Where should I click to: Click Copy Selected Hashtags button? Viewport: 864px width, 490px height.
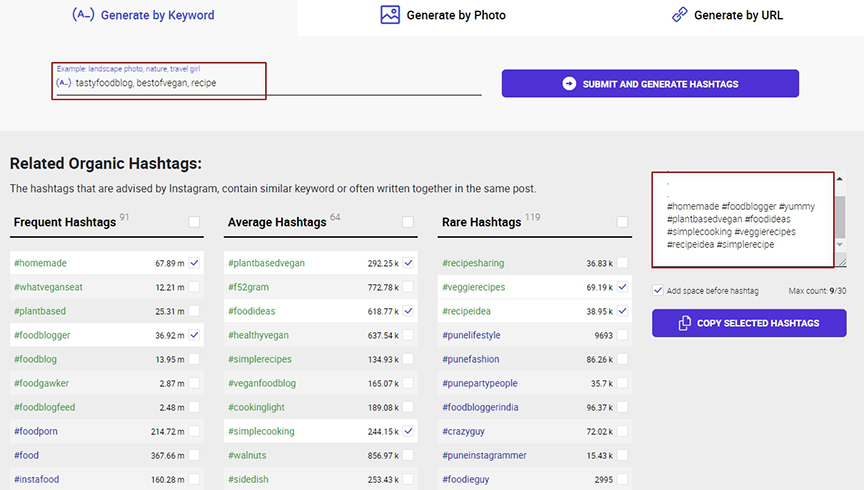[x=749, y=323]
